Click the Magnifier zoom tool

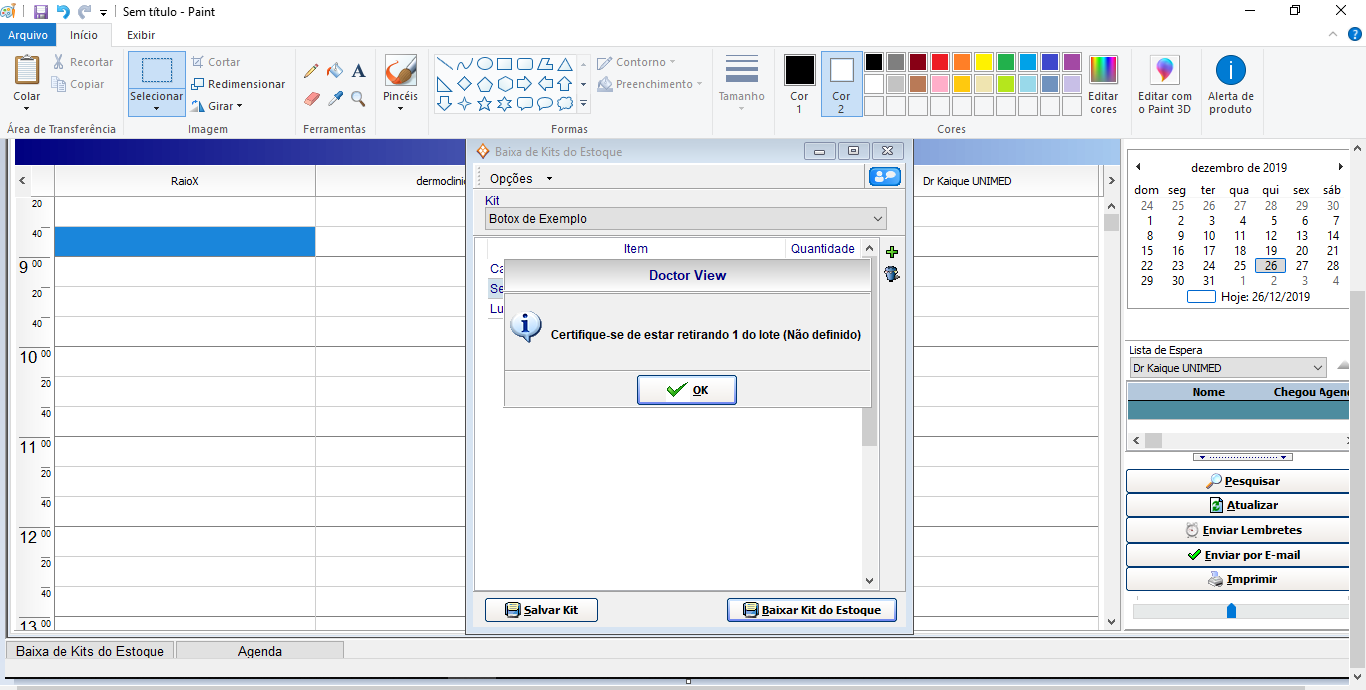coord(358,99)
